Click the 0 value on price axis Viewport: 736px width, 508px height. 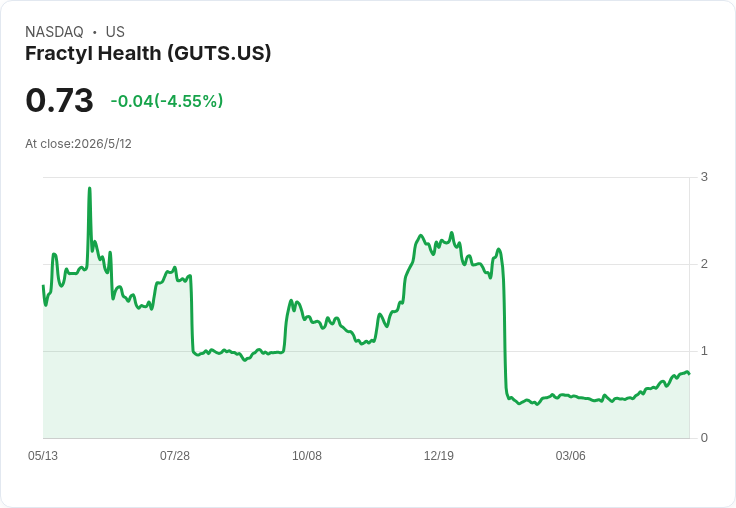click(704, 438)
